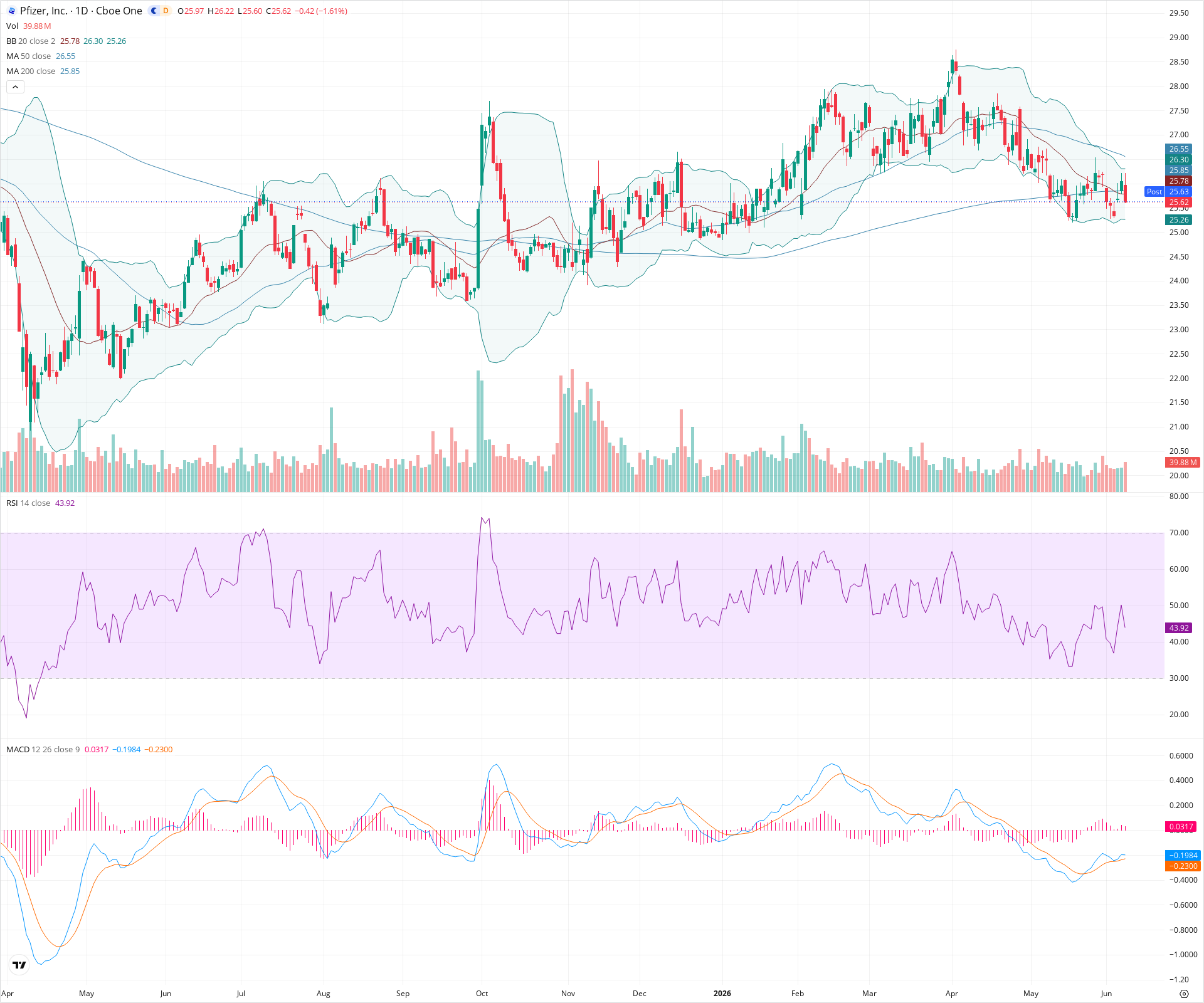Click the Oct label on the time axis
The height and width of the screenshot is (1003, 1204).
coord(482,993)
